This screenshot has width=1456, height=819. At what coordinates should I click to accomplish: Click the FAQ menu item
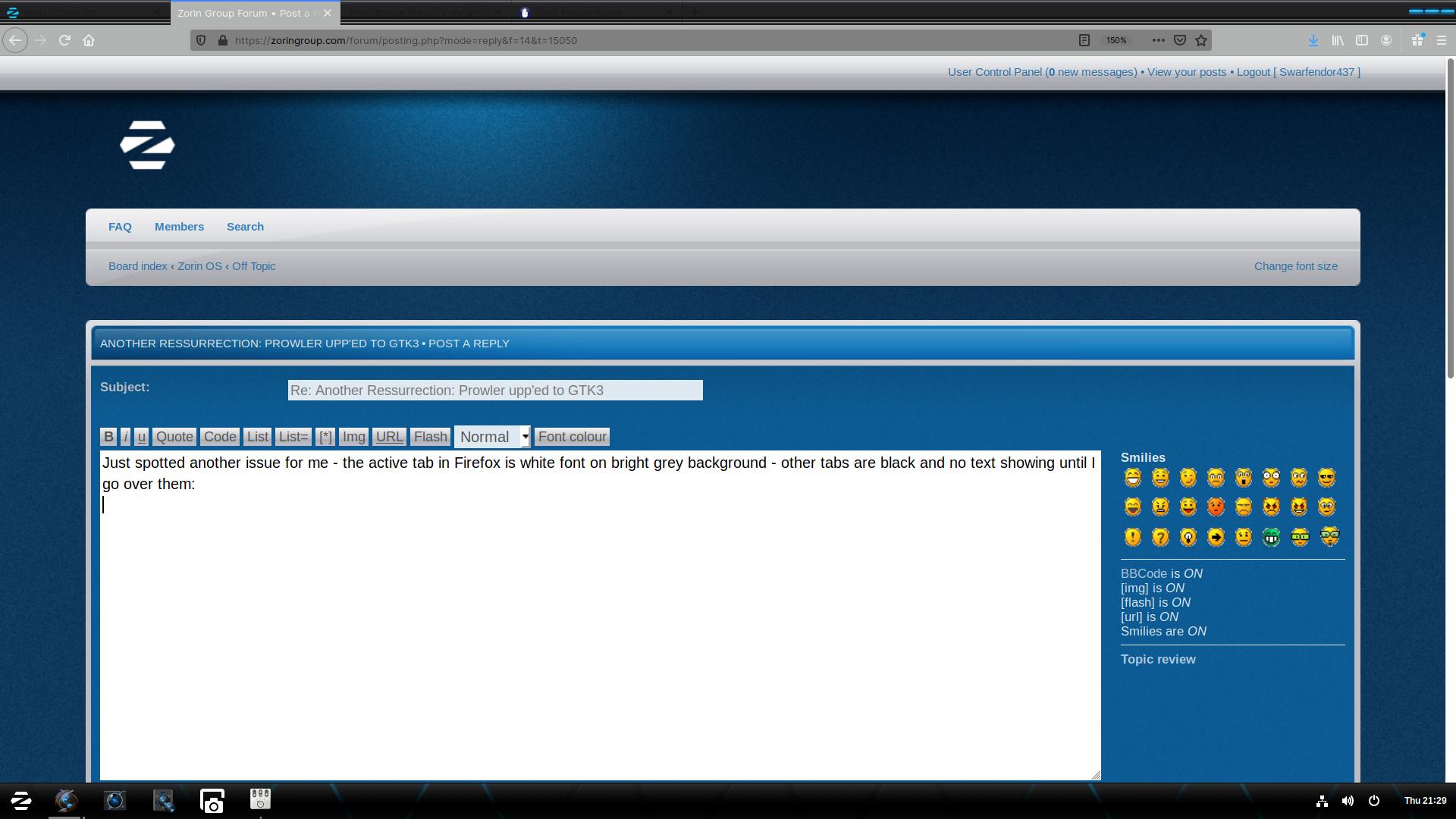coord(120,226)
